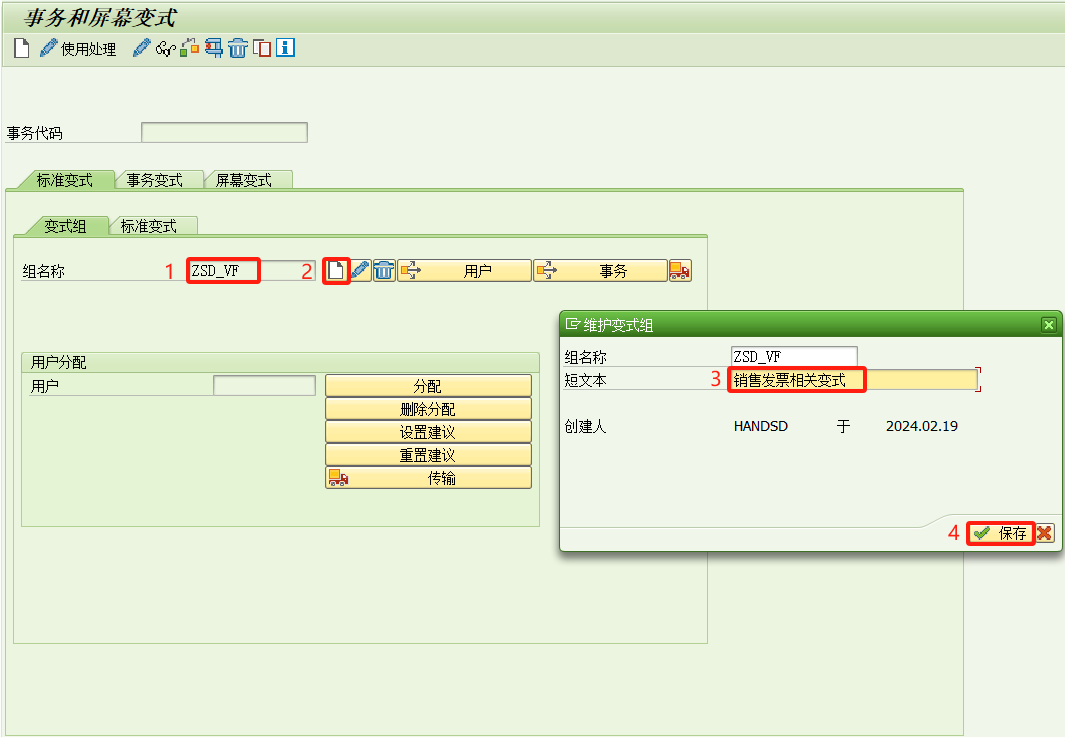This screenshot has height=737, width=1065.
Task: Click the 创建人 label in the dialog
Action: pos(585,426)
